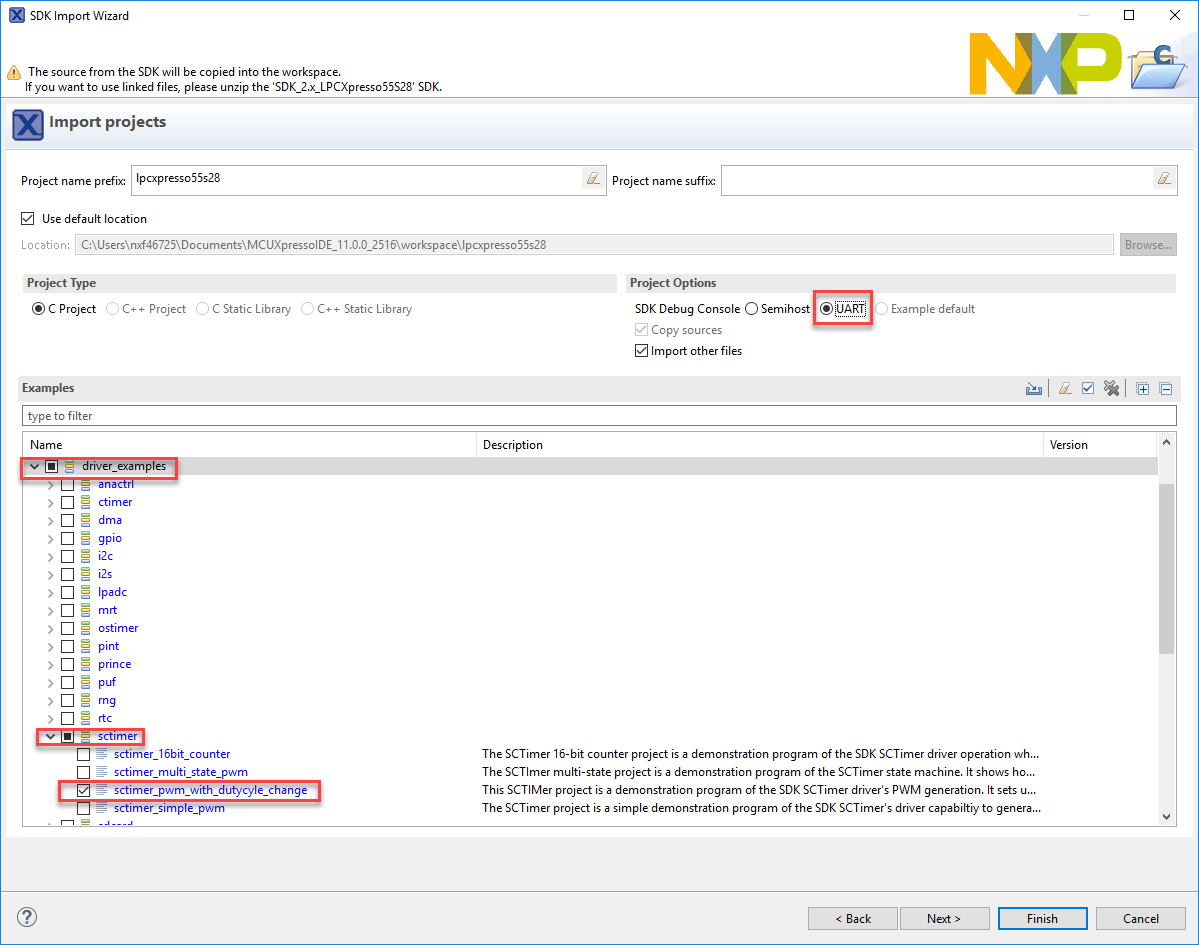
Task: Clear the project name suffix with eraser icon
Action: click(x=1163, y=179)
